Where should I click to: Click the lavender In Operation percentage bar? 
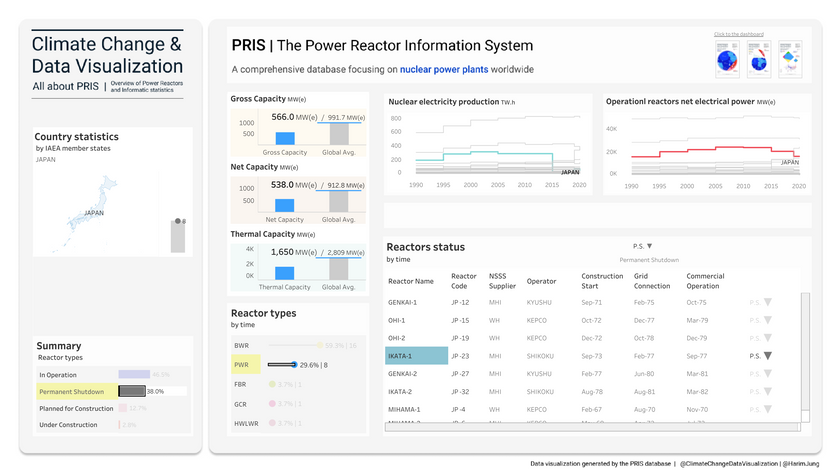tap(134, 374)
